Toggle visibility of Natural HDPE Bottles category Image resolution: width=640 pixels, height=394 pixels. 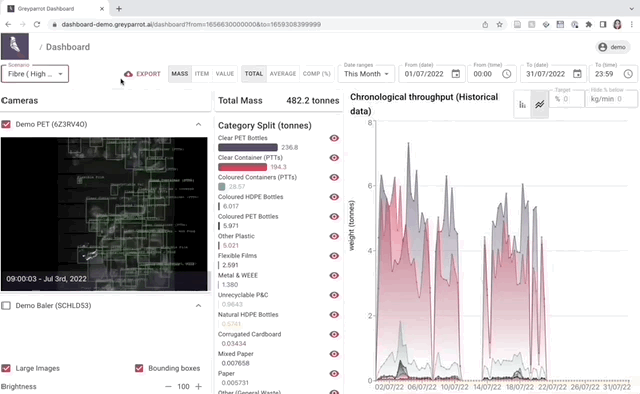click(x=334, y=314)
